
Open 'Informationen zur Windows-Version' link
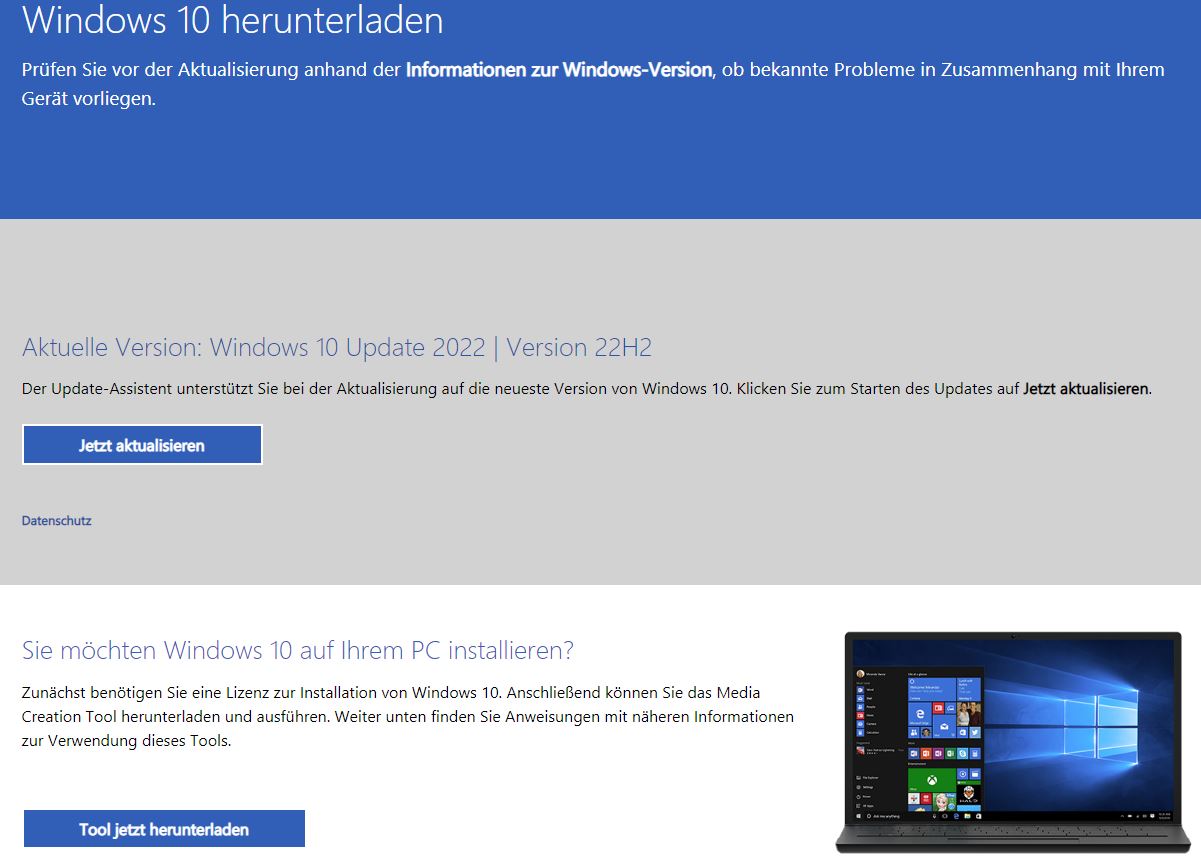click(559, 70)
